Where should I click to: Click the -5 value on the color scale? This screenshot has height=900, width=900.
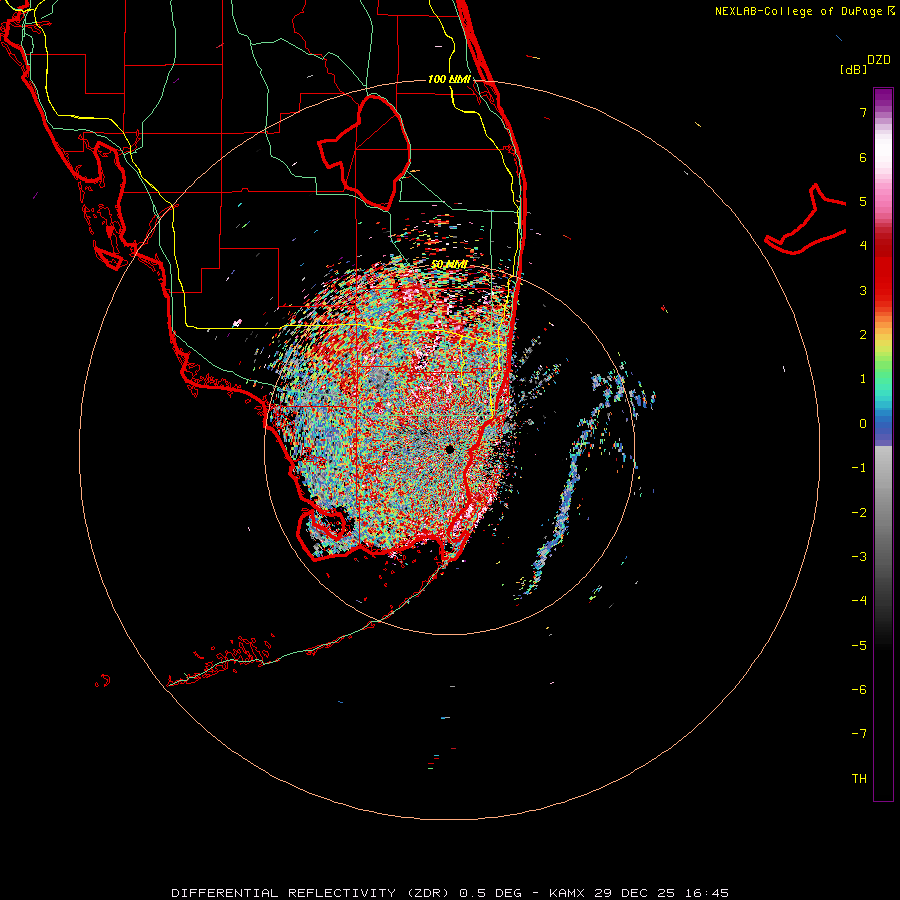(x=859, y=646)
